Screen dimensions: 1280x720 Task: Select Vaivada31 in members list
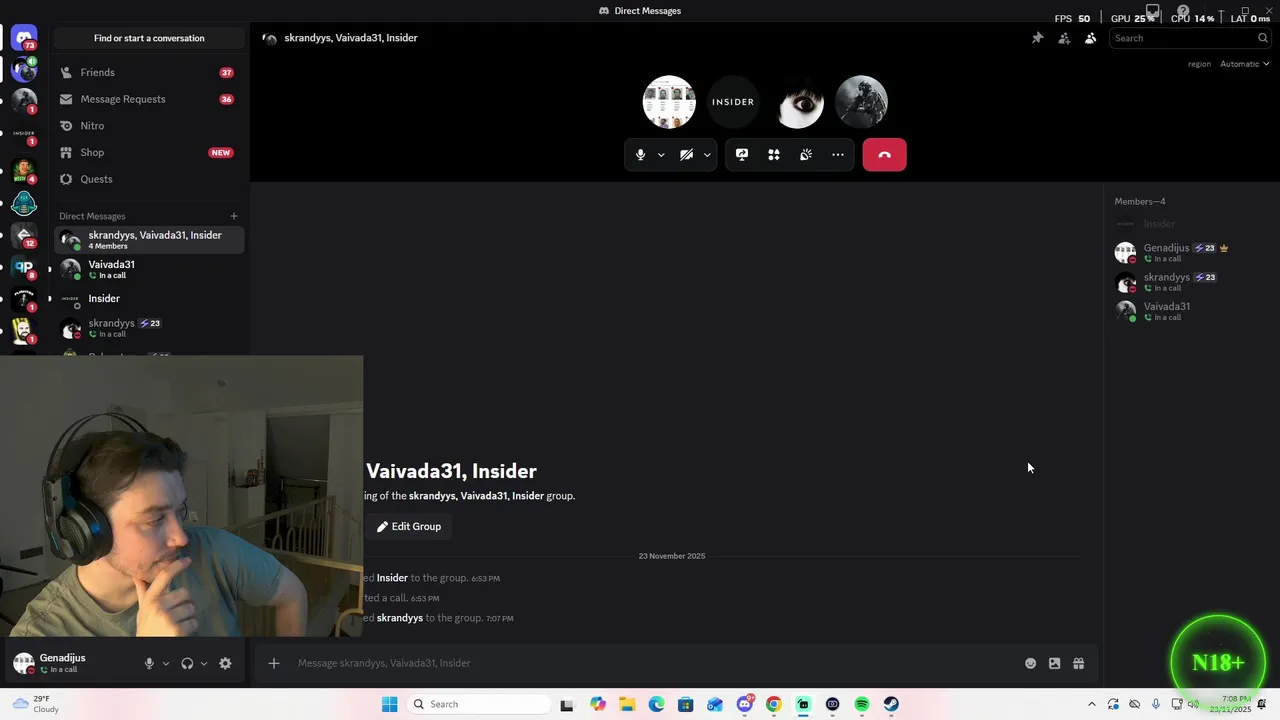coord(1187,311)
